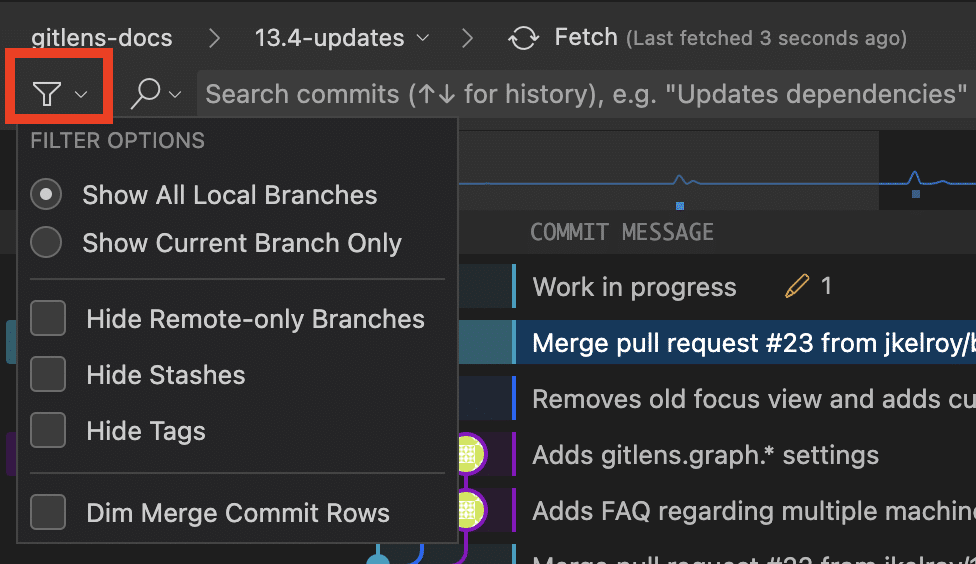The height and width of the screenshot is (564, 976).
Task: Toggle the Hide Tags checkbox
Action: tap(48, 431)
